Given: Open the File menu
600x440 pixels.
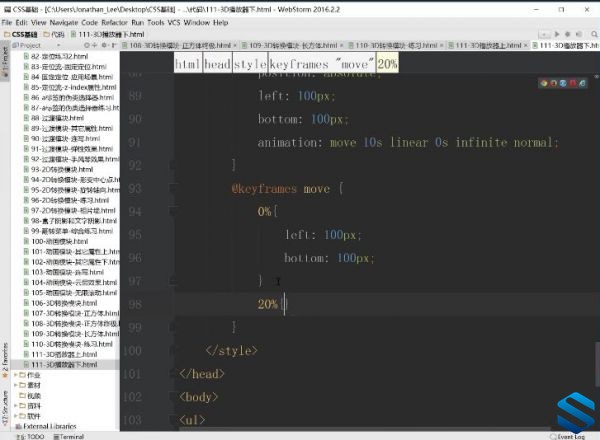Looking at the screenshot, I should [7, 23].
